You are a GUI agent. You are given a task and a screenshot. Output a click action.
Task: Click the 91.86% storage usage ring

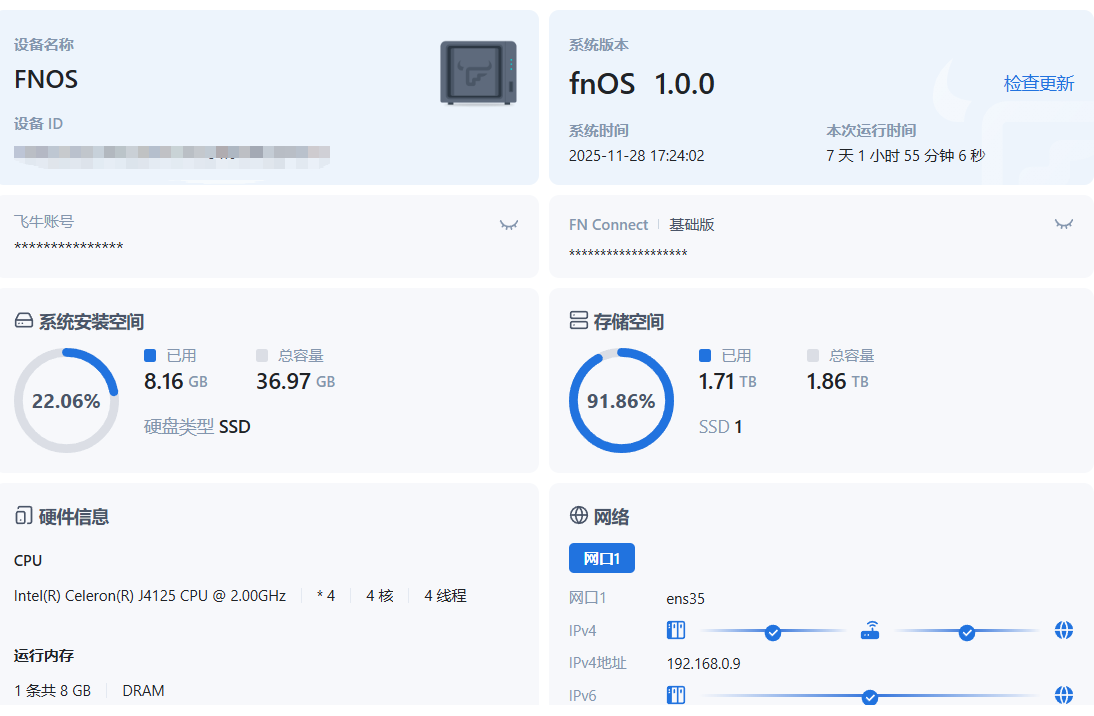point(621,401)
